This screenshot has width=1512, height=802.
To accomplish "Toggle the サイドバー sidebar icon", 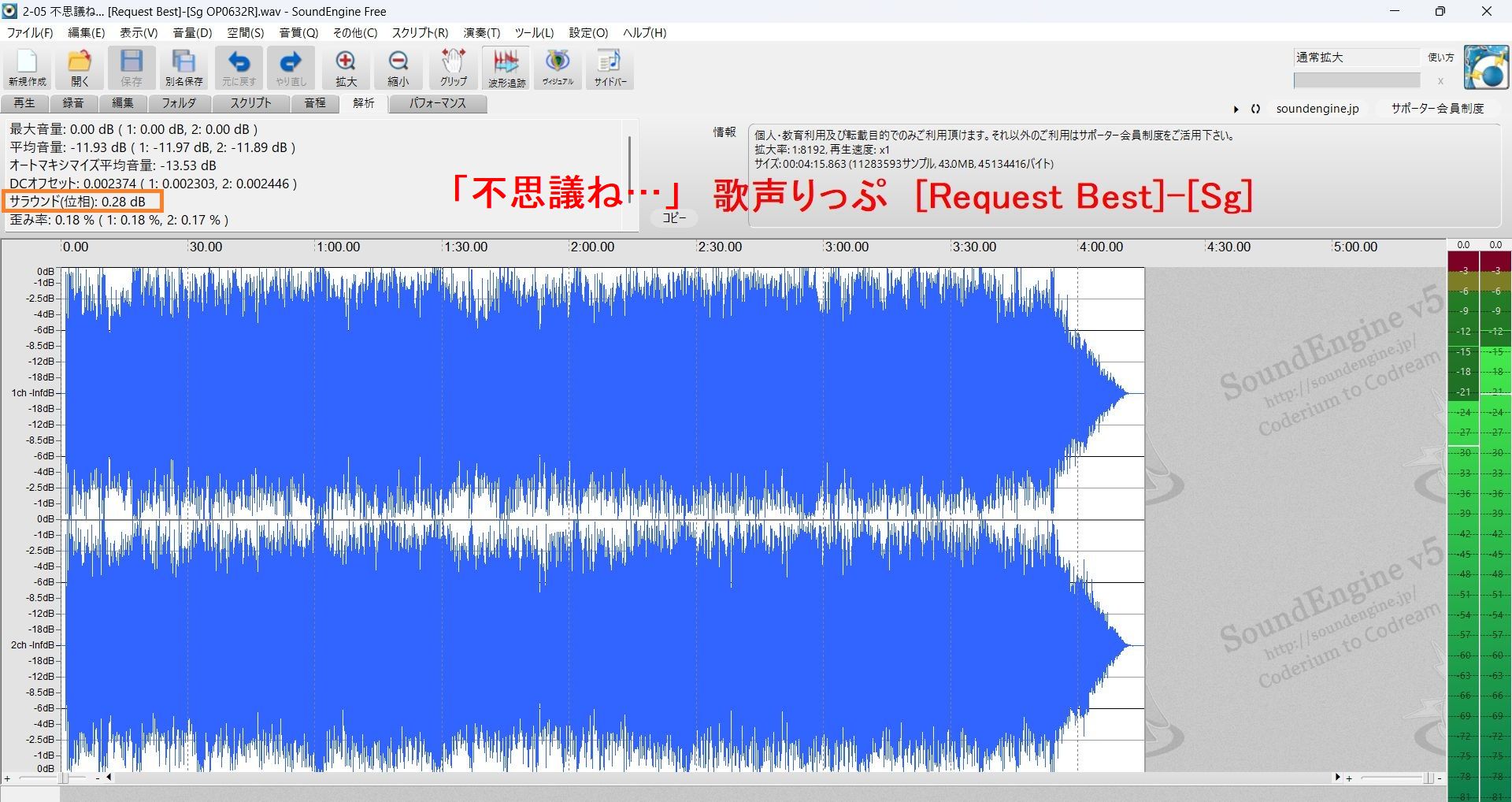I will 610,68.
